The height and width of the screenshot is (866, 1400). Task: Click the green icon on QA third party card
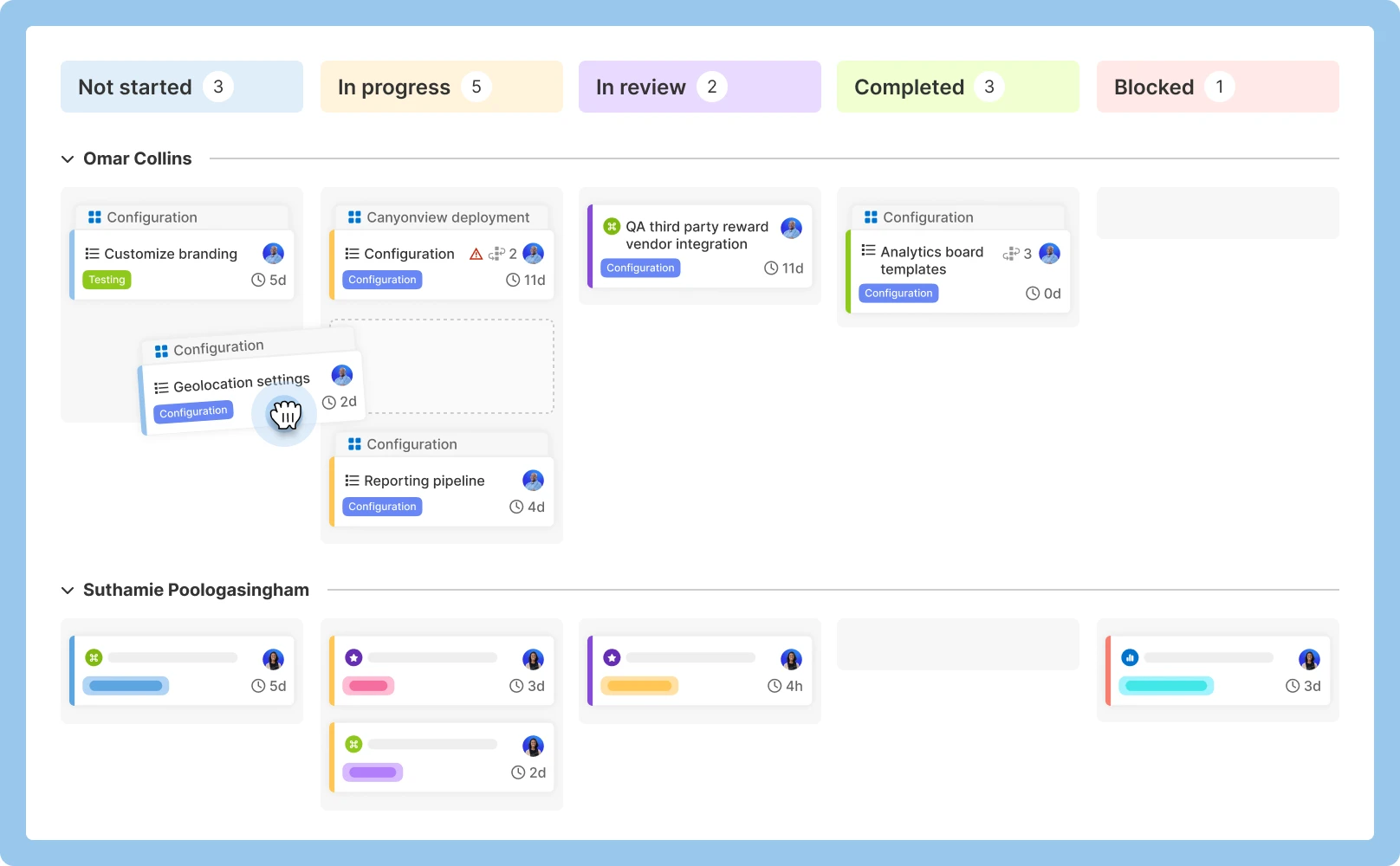612,227
